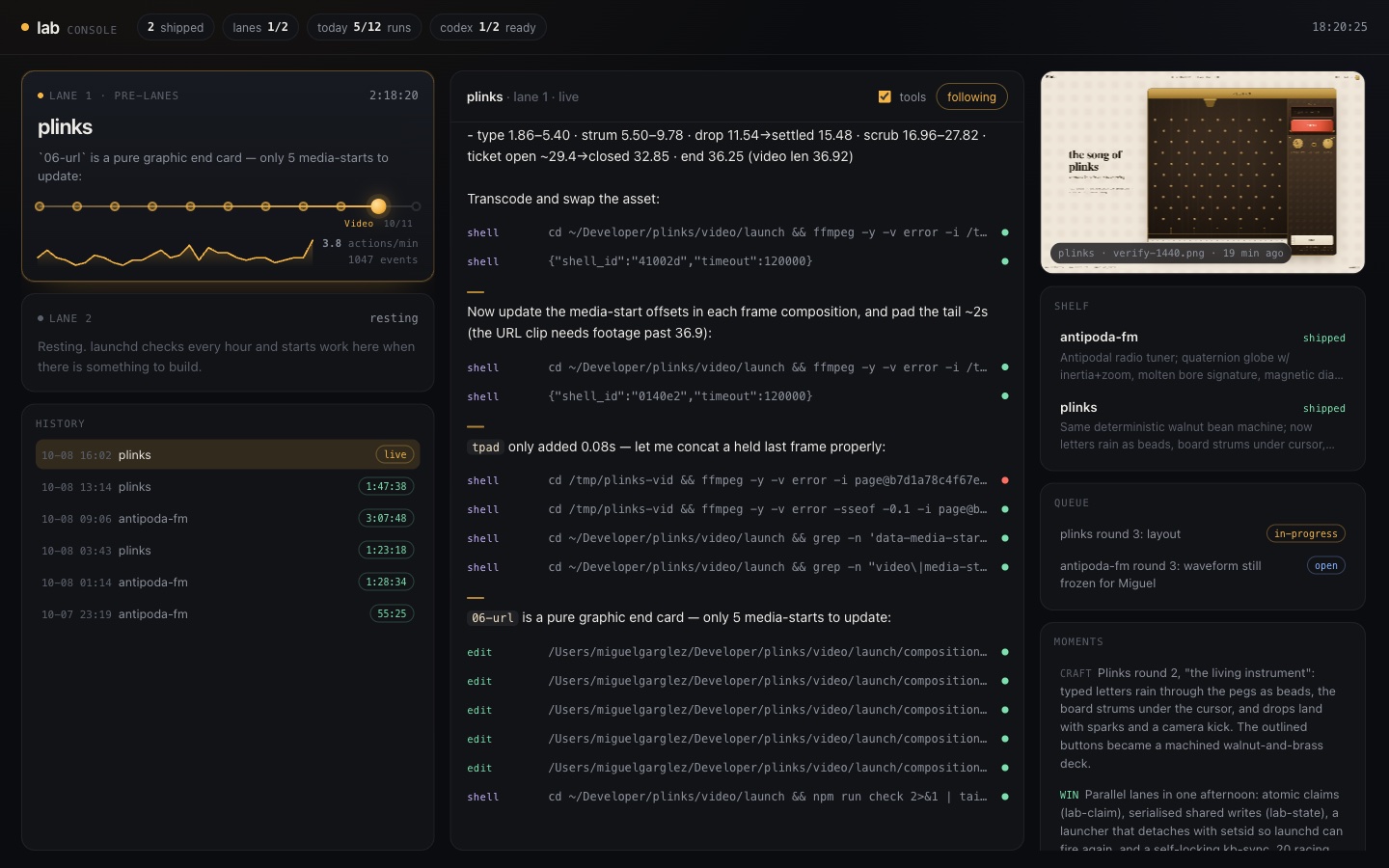The image size is (1389, 868).
Task: Click the in-progress status badge
Action: tap(1305, 533)
